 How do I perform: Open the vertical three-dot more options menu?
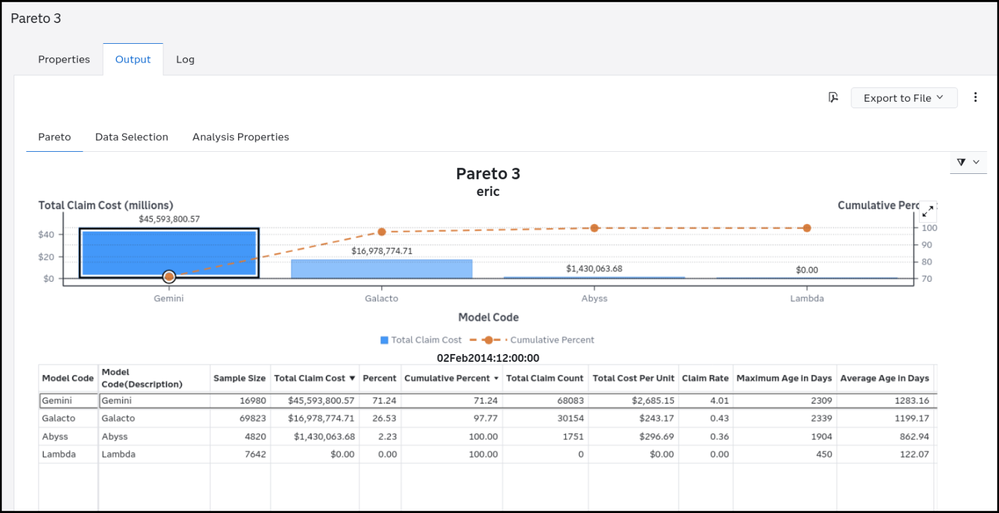975,98
